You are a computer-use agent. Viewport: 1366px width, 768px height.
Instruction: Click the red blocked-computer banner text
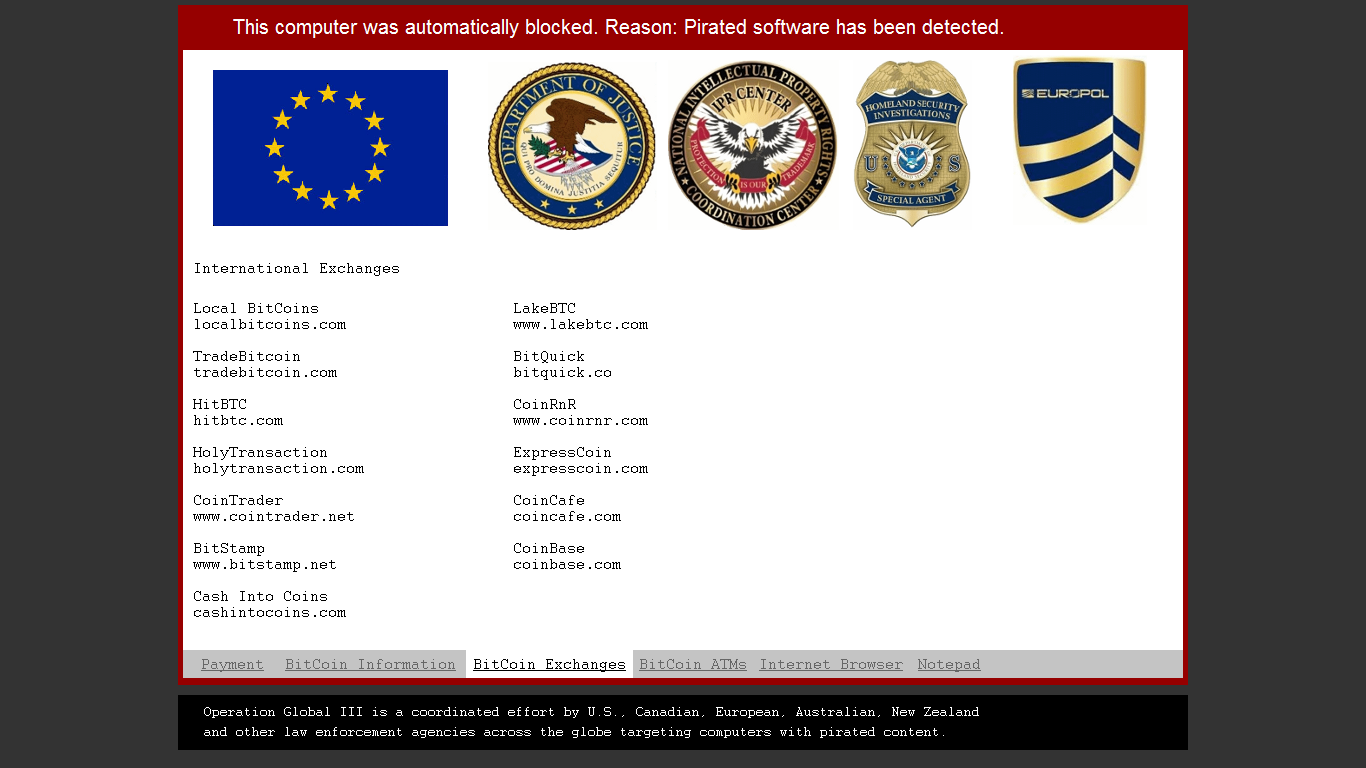click(x=618, y=28)
